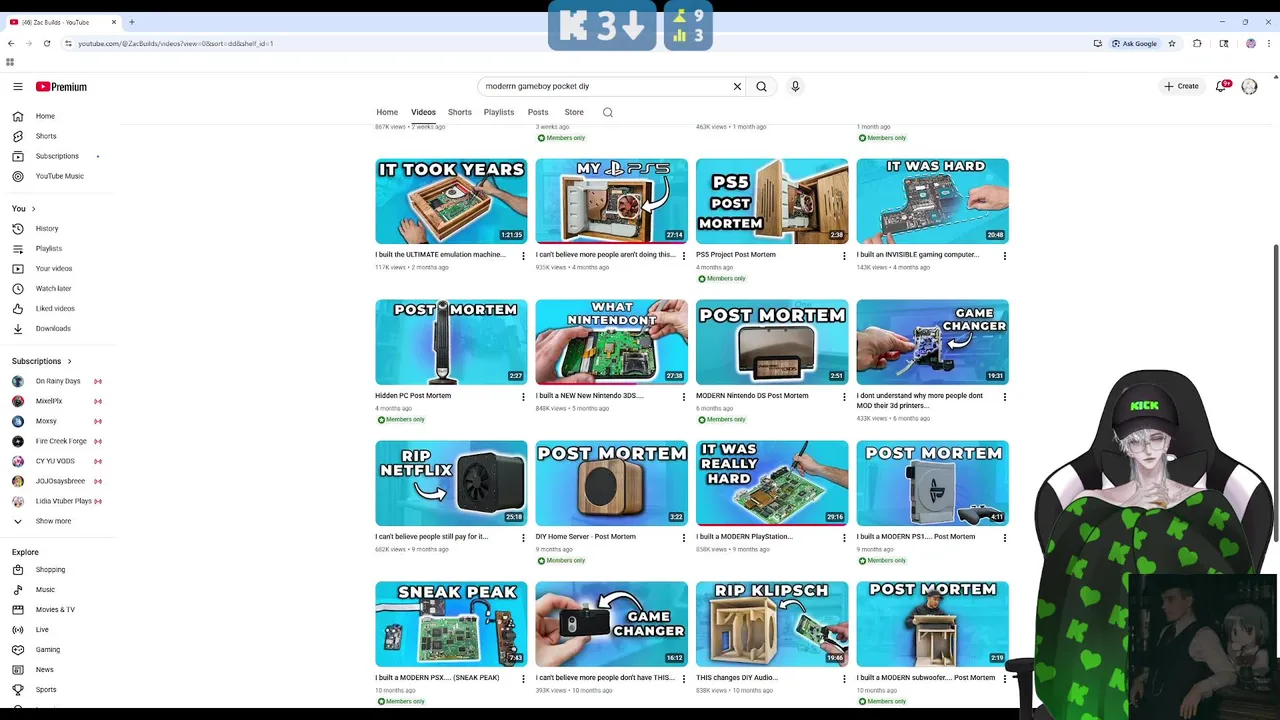This screenshot has width=1280, height=720.
Task: Clear the search box with the X icon
Action: [737, 86]
